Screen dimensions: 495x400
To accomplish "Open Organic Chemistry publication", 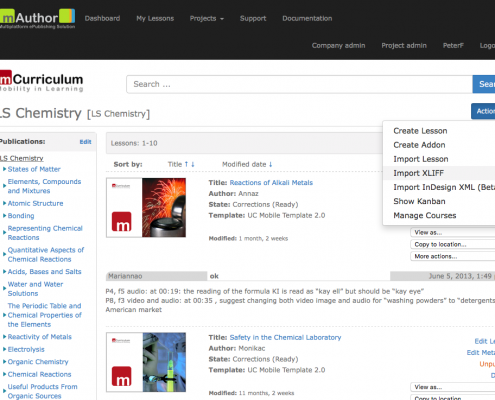I will point(38,362).
